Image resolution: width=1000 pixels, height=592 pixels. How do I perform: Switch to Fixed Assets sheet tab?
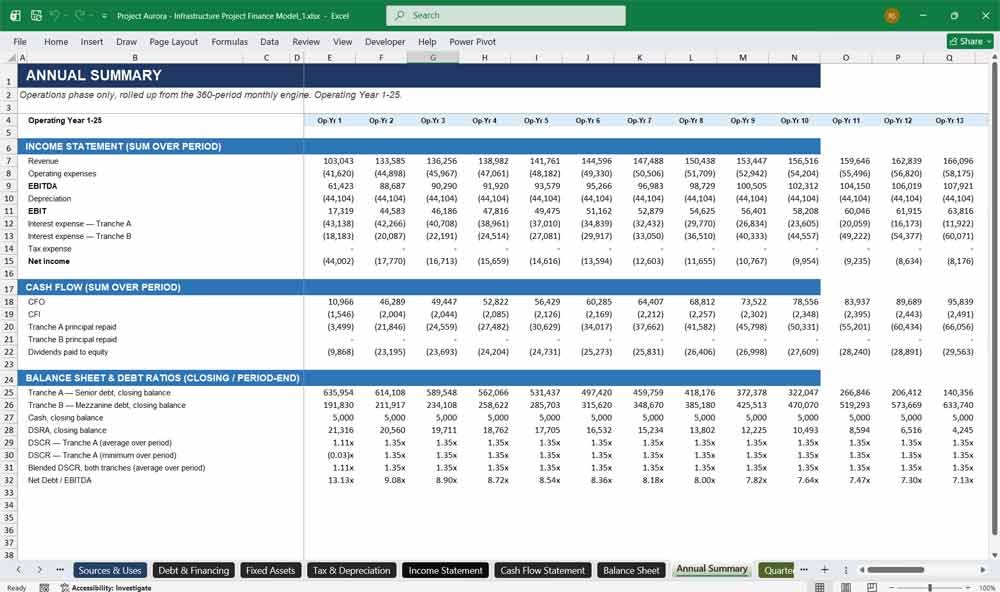(270, 570)
